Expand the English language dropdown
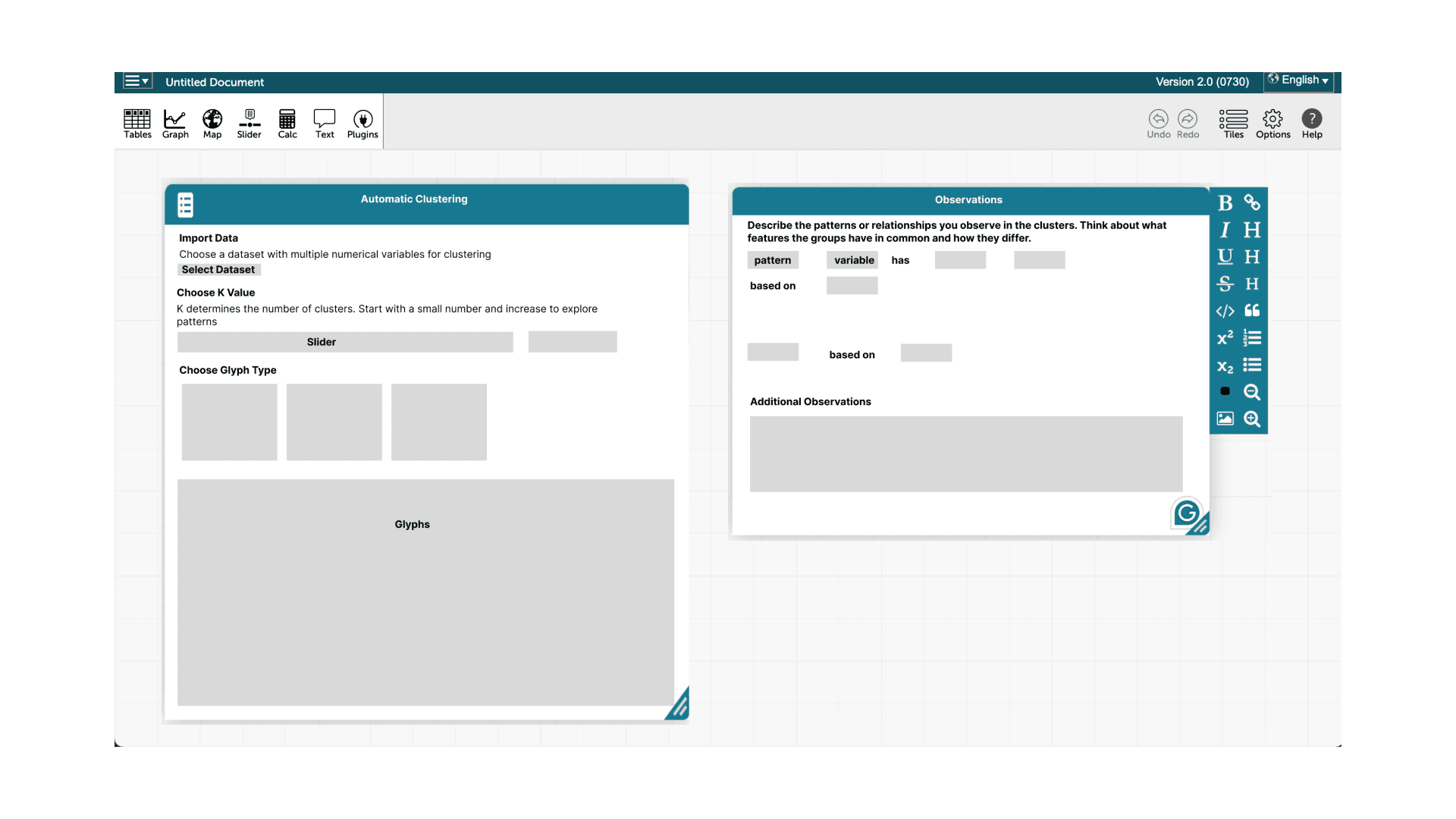 point(1298,80)
